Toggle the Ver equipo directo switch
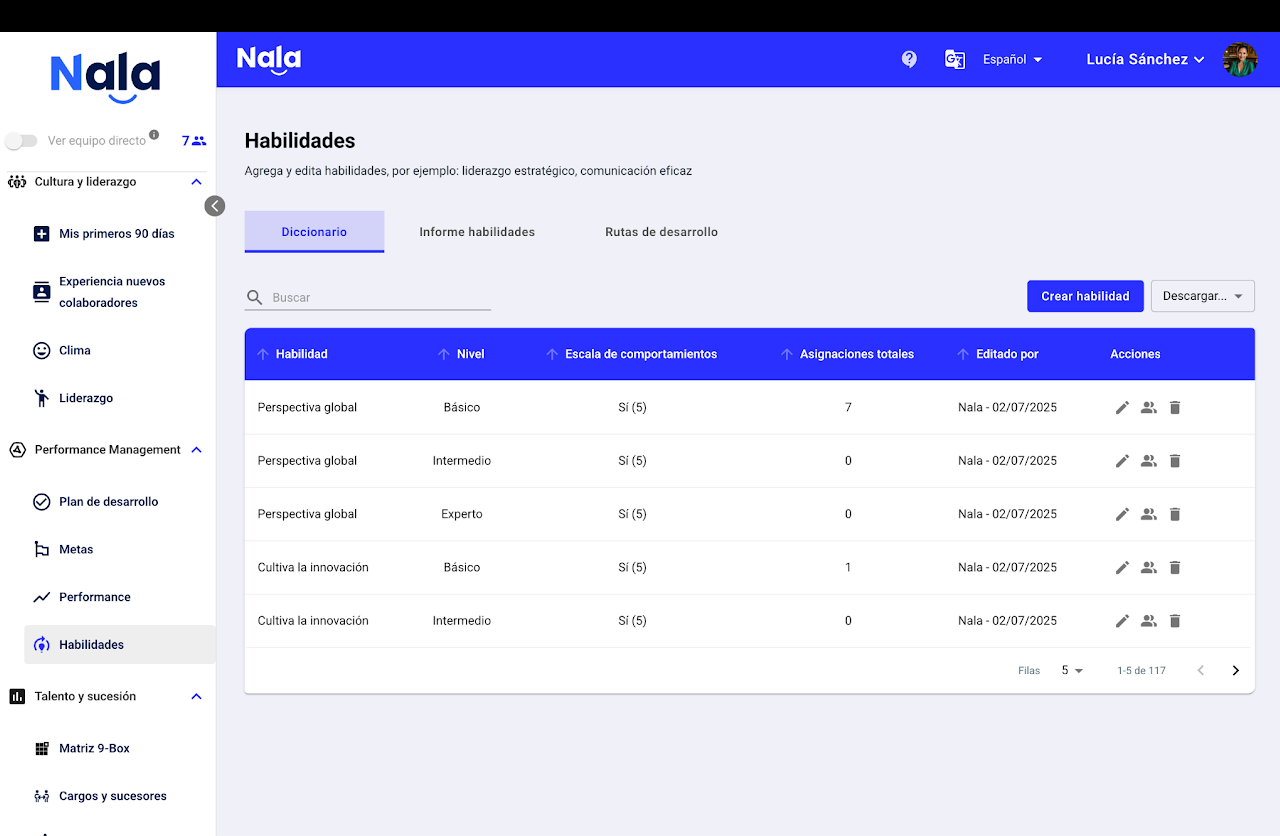Screen dimensions: 1280x836 pyautogui.click(x=21, y=141)
